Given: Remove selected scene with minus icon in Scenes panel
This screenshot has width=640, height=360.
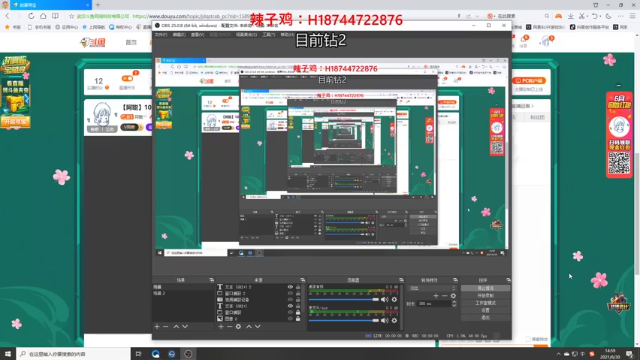Looking at the screenshot, I should (x=166, y=327).
